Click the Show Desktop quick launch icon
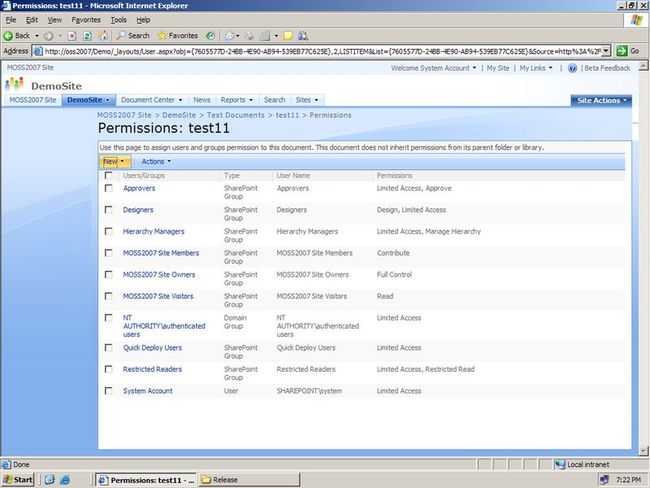 [x=49, y=480]
